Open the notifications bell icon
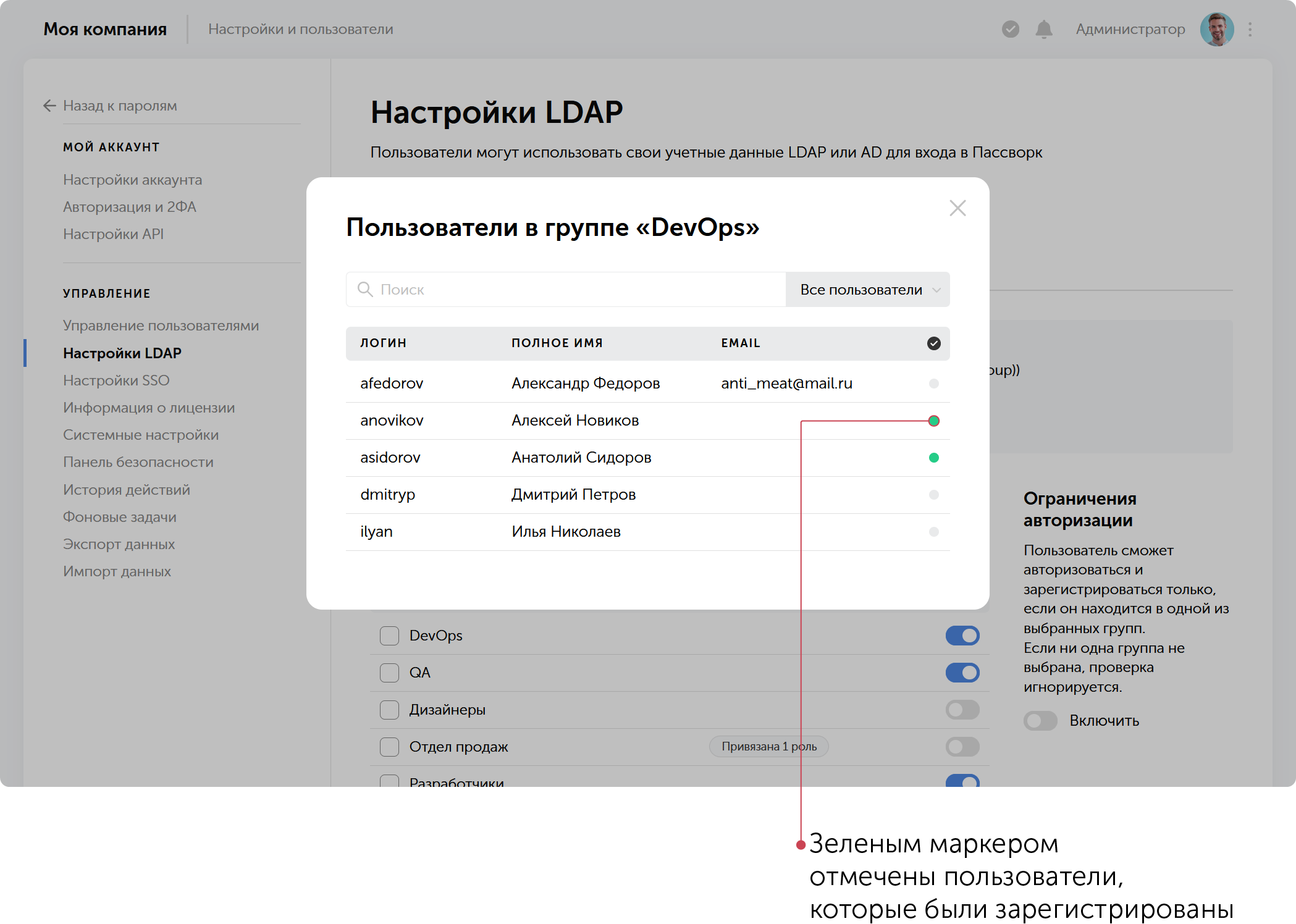1296x924 pixels. click(1045, 28)
